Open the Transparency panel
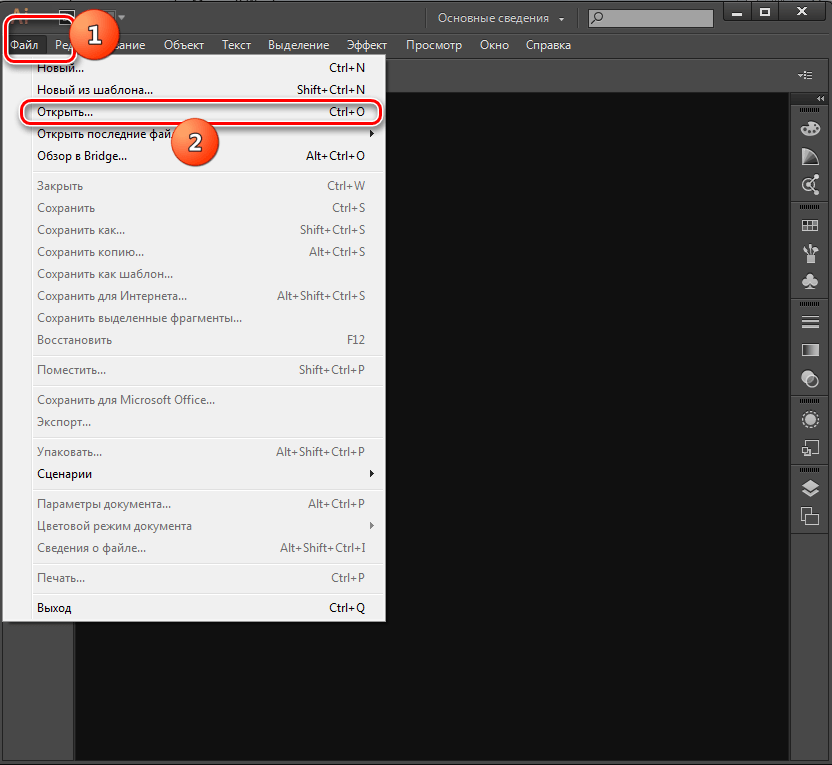This screenshot has width=832, height=765. [x=810, y=379]
